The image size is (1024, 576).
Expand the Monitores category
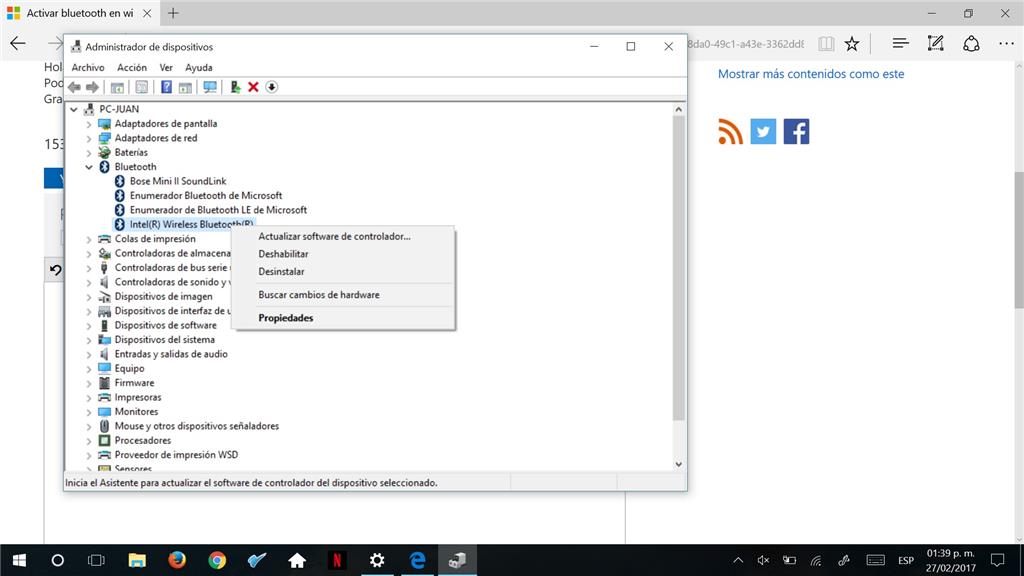[x=89, y=411]
